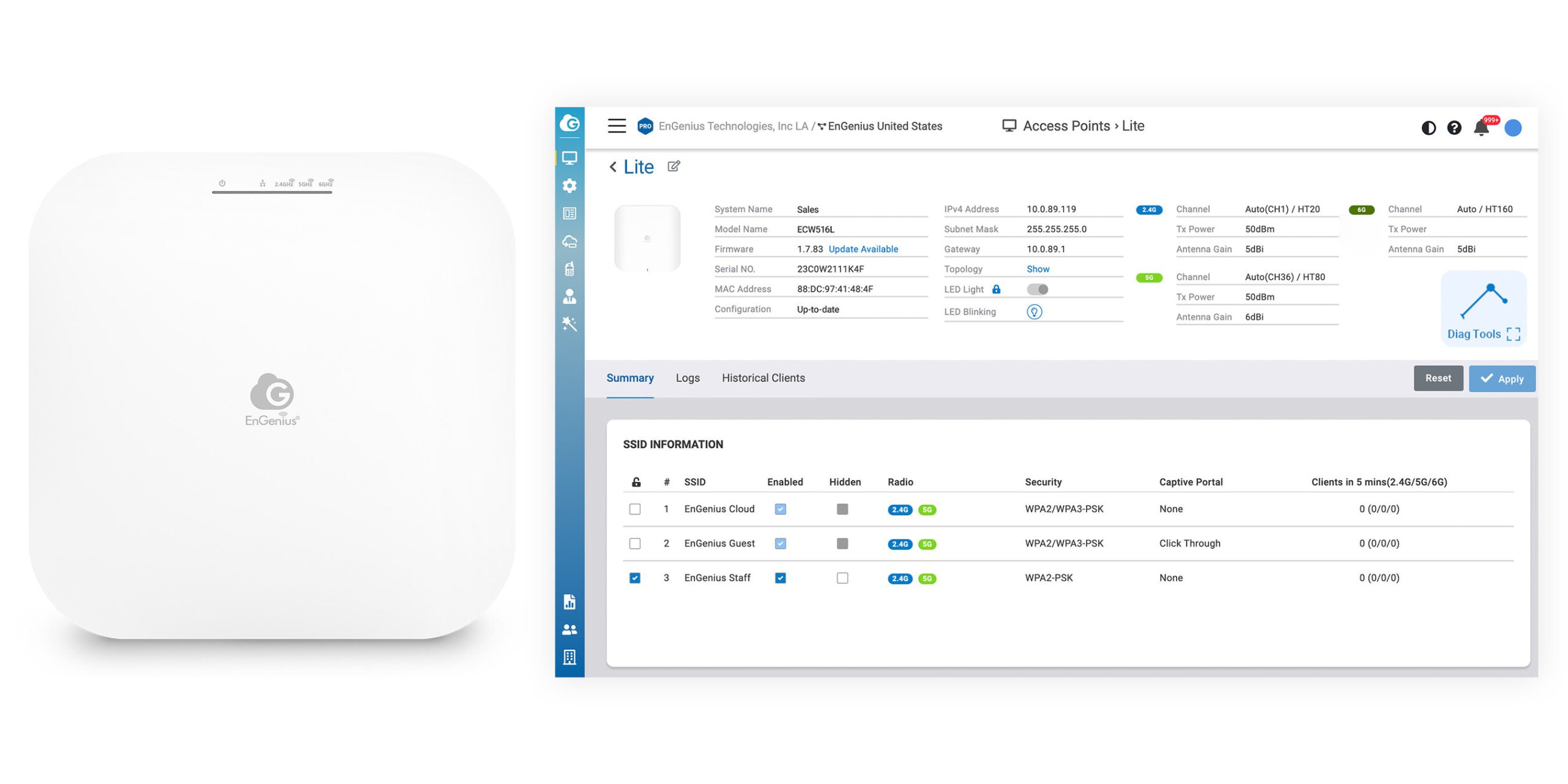Switch to the Logs tab
This screenshot has width=1568, height=784.
tap(687, 378)
